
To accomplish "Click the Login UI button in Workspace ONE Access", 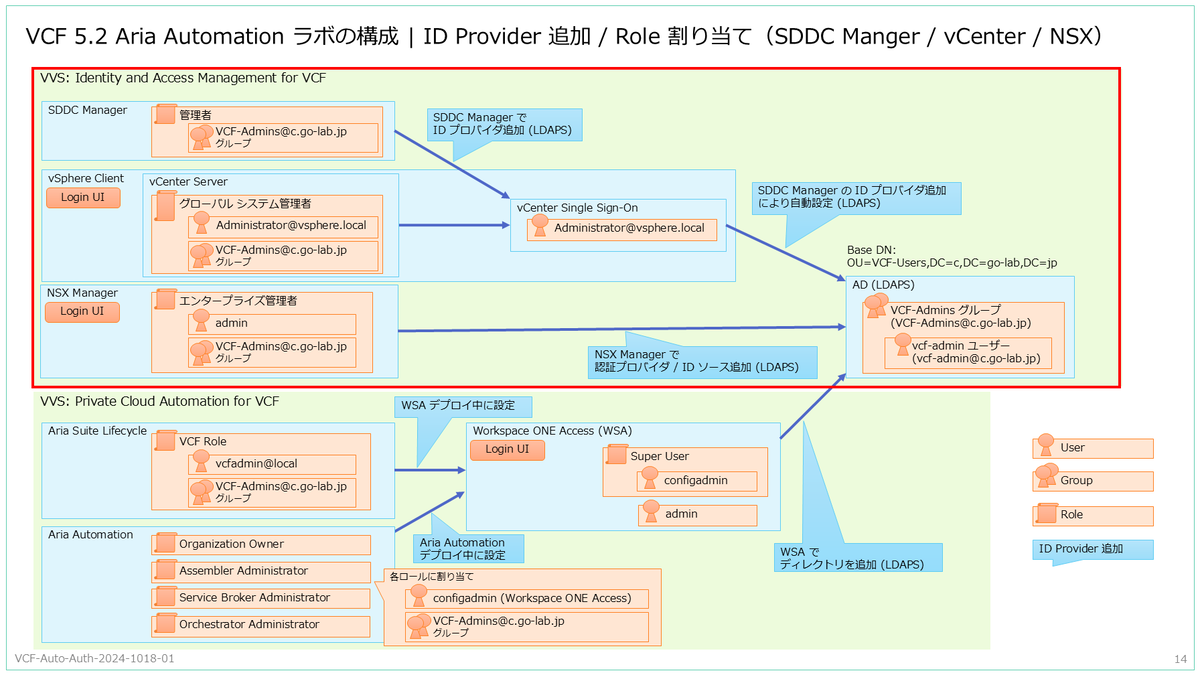I will coord(507,450).
